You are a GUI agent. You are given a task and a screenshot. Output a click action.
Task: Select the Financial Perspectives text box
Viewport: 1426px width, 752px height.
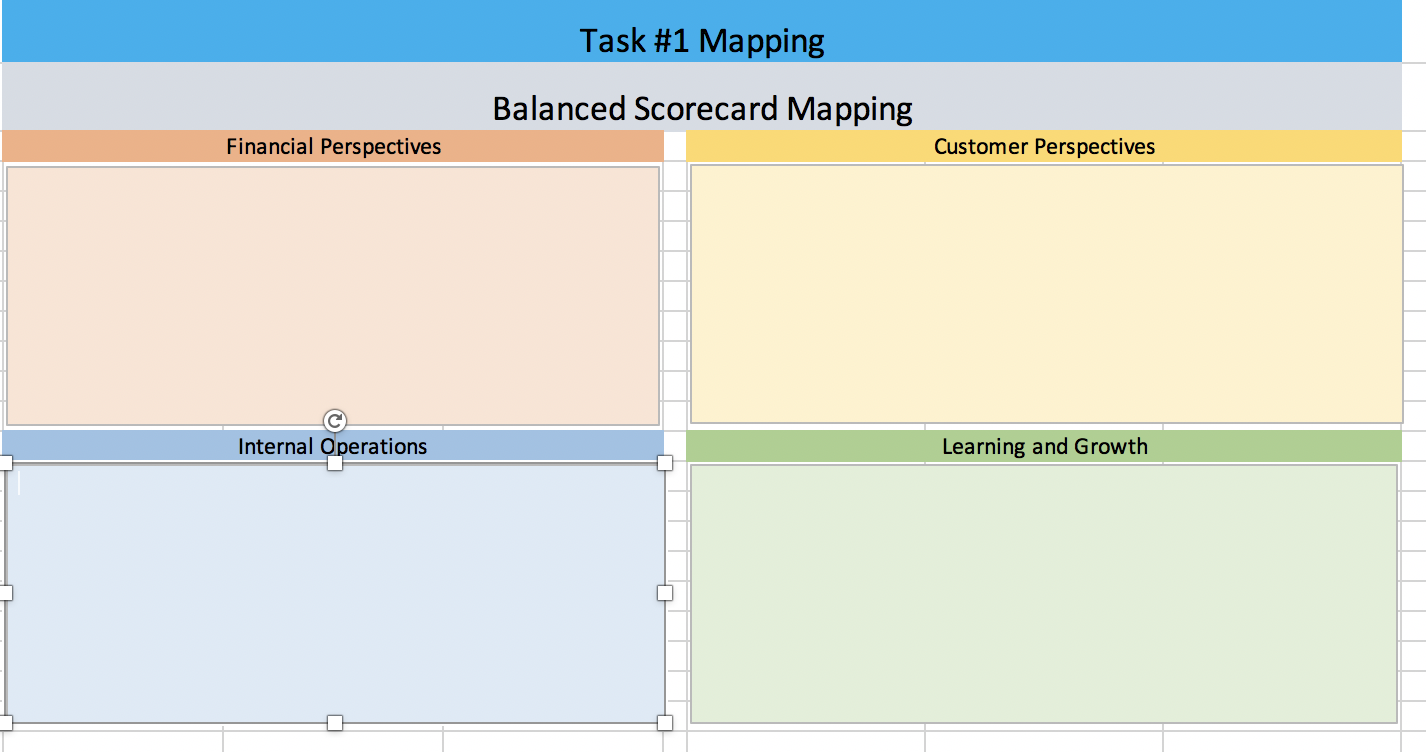pyautogui.click(x=333, y=295)
